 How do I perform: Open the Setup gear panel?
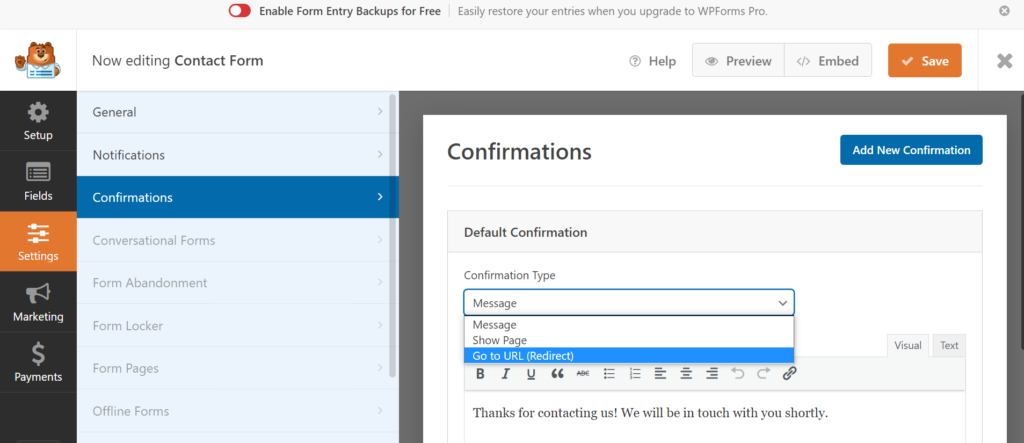point(38,121)
